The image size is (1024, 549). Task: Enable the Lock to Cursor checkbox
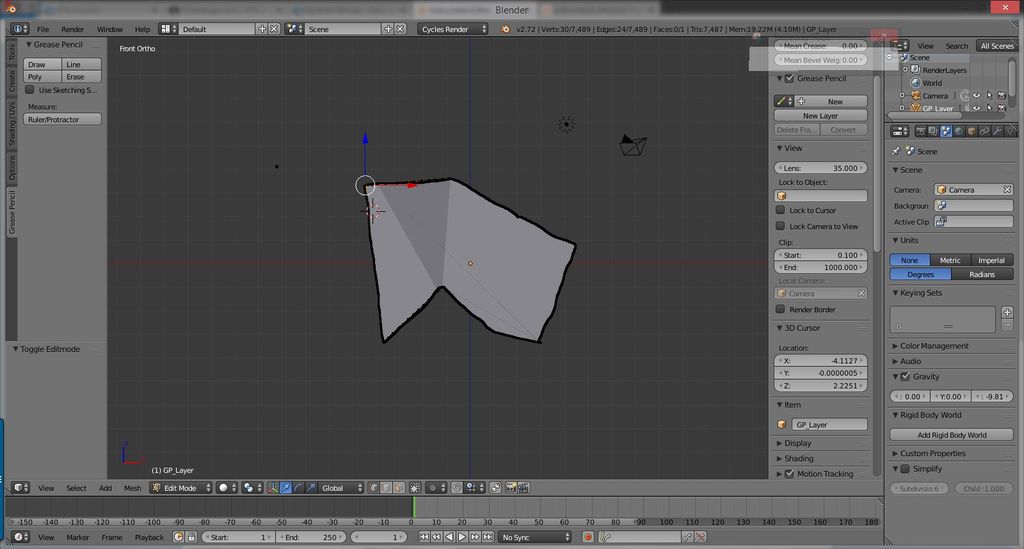pos(781,210)
